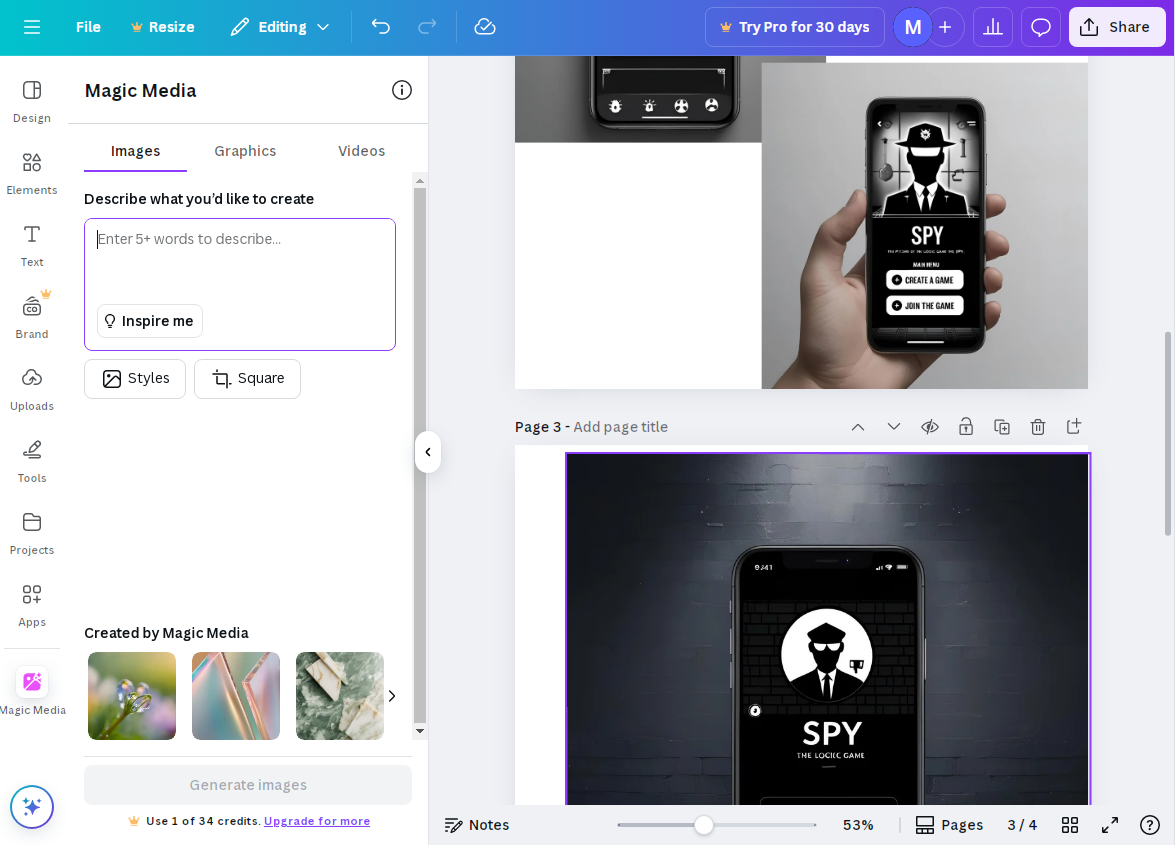The height and width of the screenshot is (845, 1175).
Task: Click the Inspire me button
Action: coord(150,321)
